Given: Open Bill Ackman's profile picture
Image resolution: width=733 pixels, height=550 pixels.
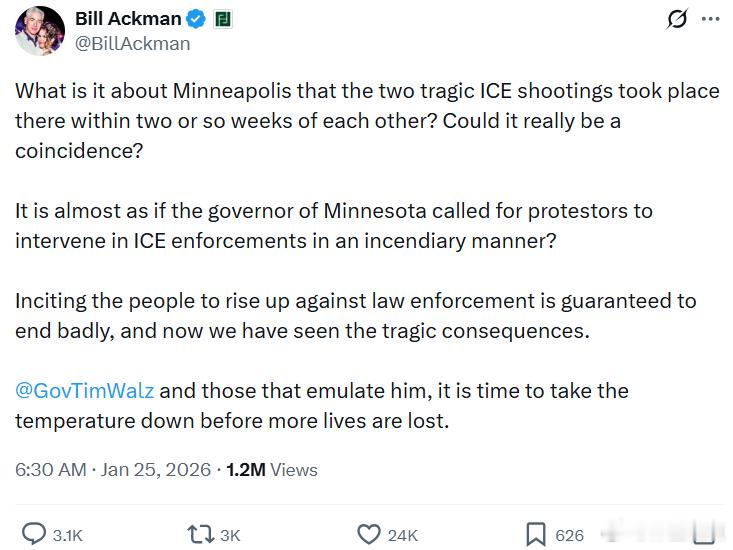Looking at the screenshot, I should coord(40,30).
